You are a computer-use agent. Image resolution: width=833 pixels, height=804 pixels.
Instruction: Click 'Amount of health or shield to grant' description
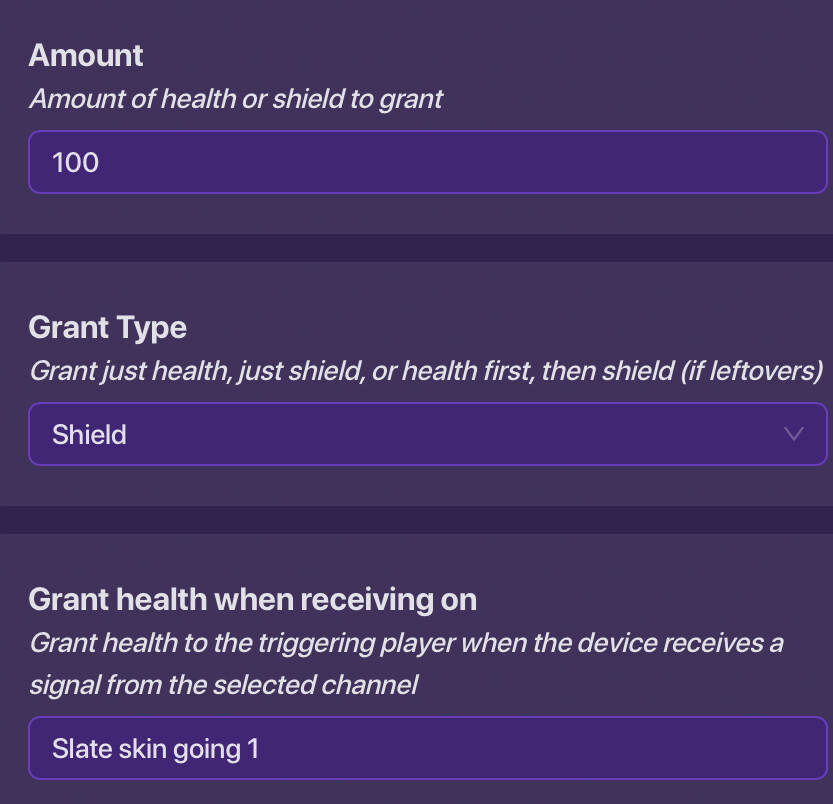[x=235, y=99]
